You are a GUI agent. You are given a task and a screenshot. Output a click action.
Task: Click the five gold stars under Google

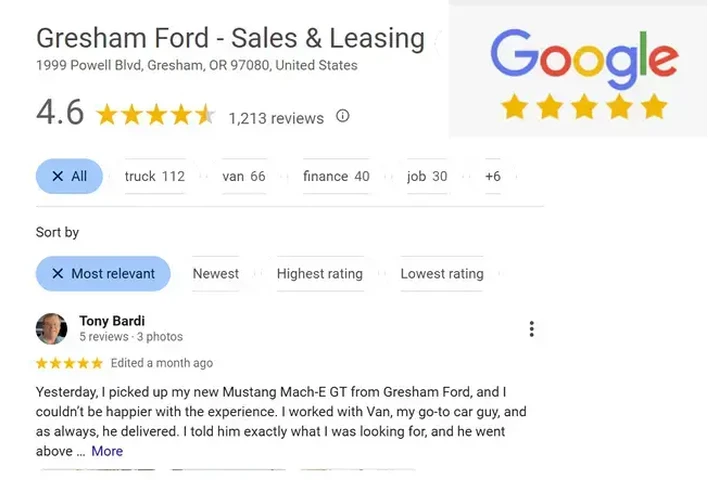584,107
